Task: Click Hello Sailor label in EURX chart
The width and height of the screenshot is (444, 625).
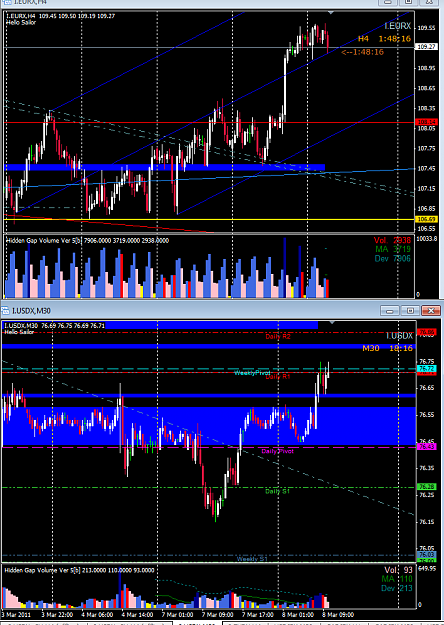Action: click(21, 22)
